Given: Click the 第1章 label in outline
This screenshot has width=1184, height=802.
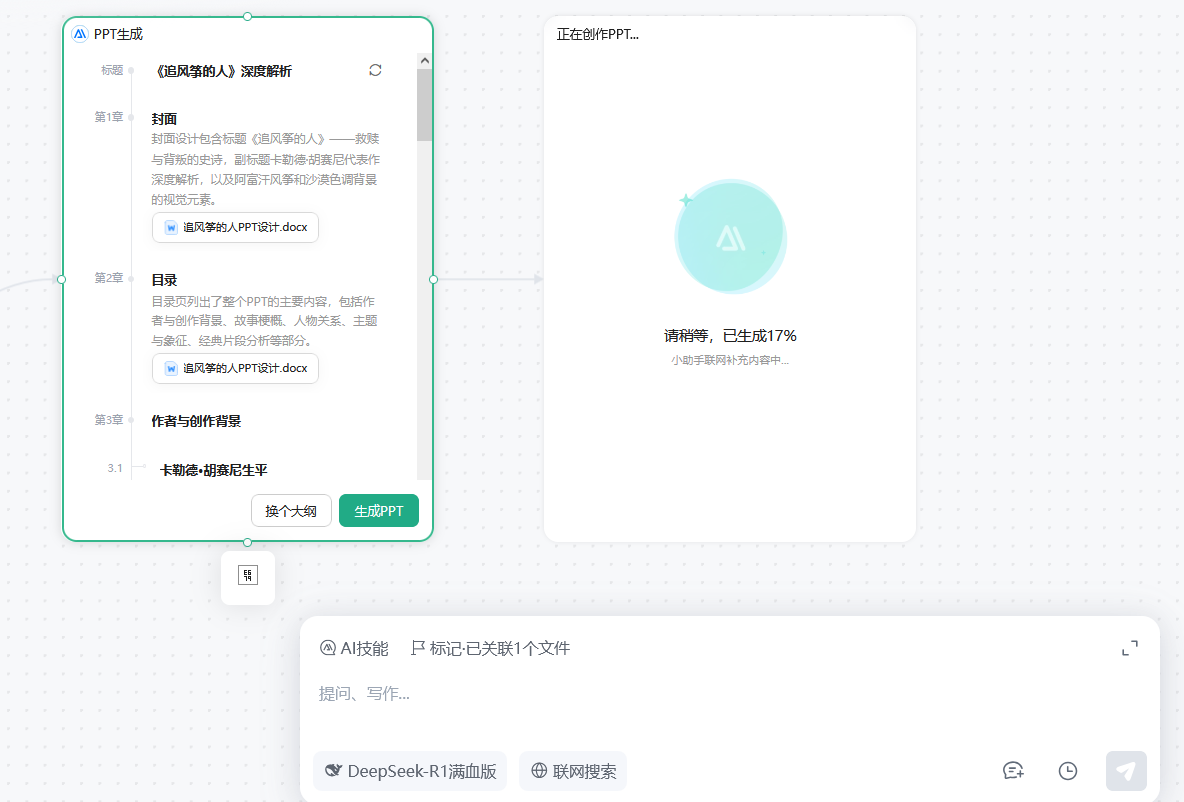Looking at the screenshot, I should click(x=109, y=117).
